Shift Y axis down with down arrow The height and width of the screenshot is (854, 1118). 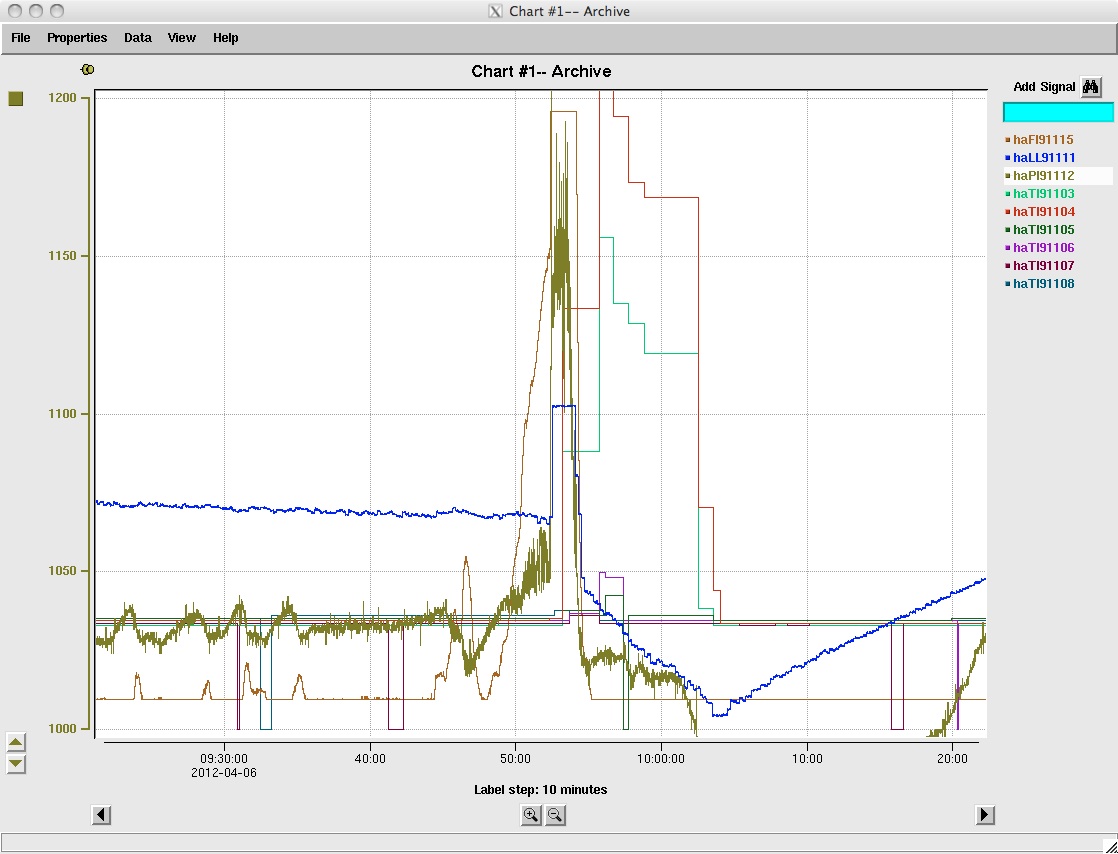(x=16, y=764)
